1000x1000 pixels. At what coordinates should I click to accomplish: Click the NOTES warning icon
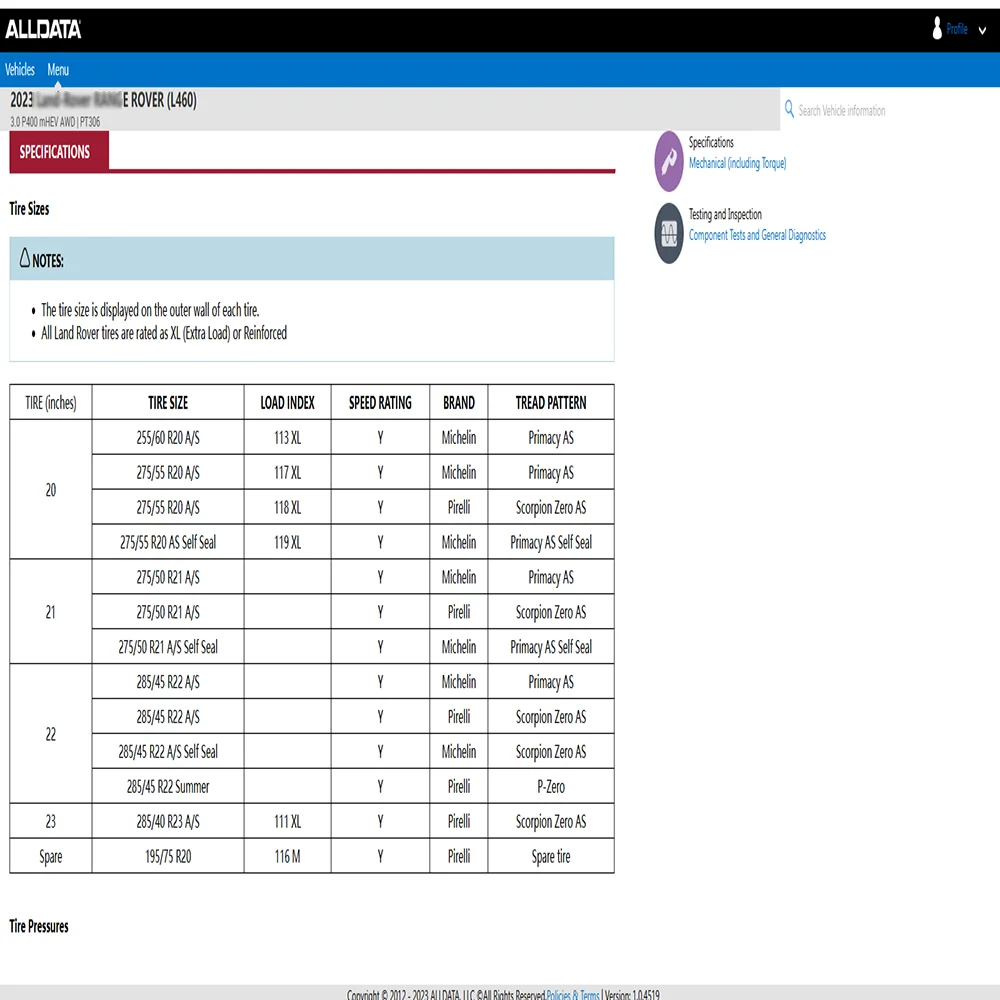pyautogui.click(x=25, y=258)
